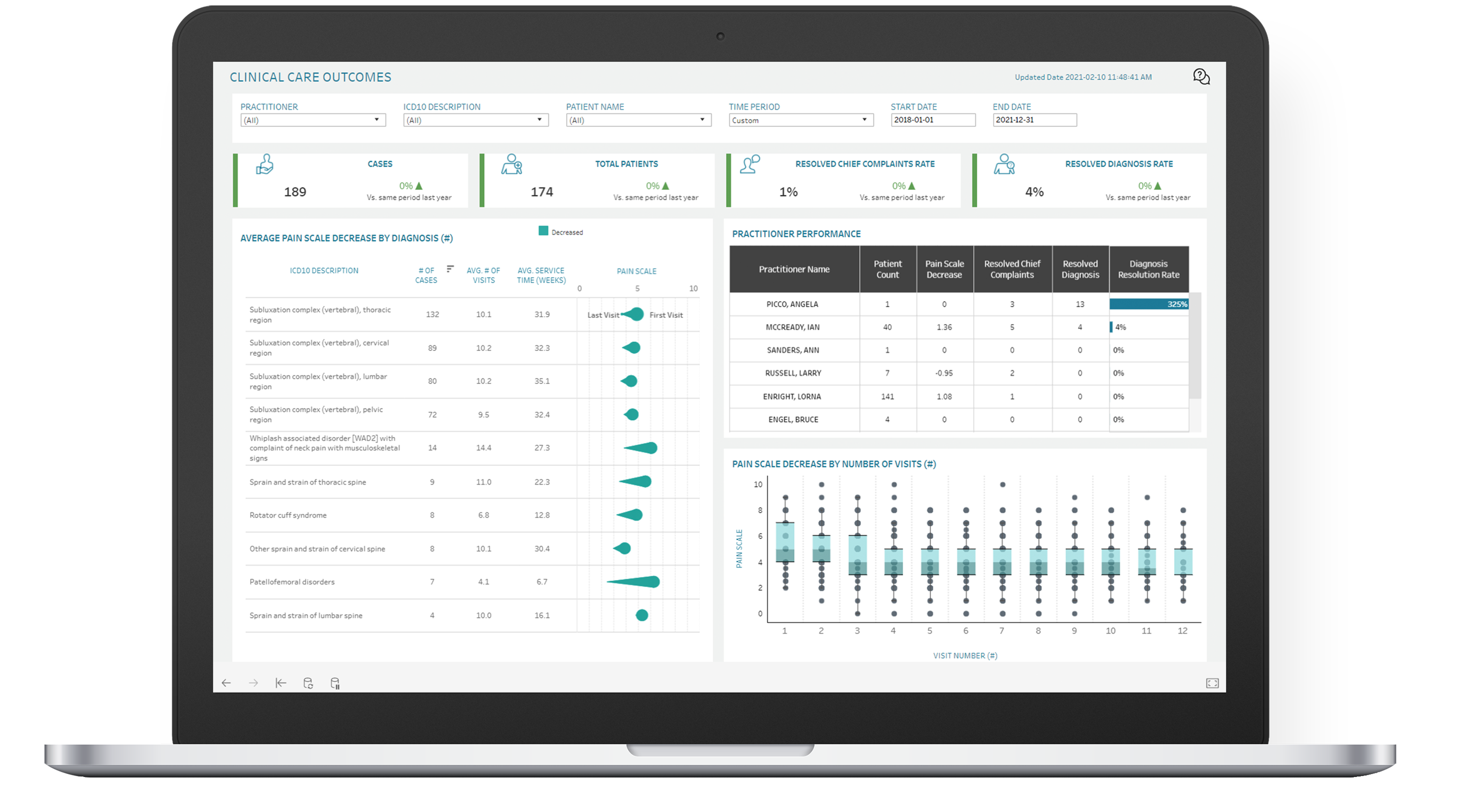Viewport: 1457px width, 812px height.
Task: Click the 174 total patients value
Action: pyautogui.click(x=542, y=192)
